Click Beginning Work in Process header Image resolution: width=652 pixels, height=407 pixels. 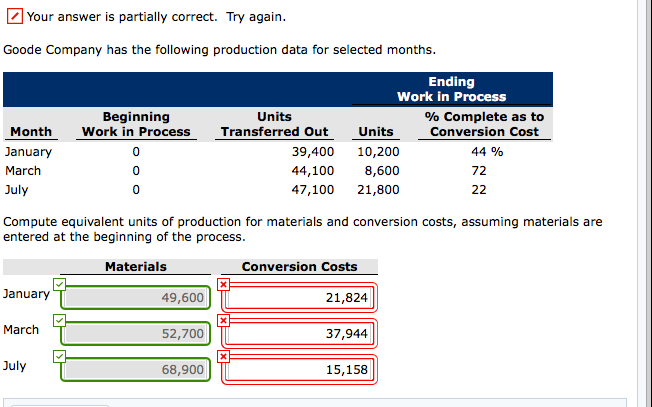(x=136, y=124)
